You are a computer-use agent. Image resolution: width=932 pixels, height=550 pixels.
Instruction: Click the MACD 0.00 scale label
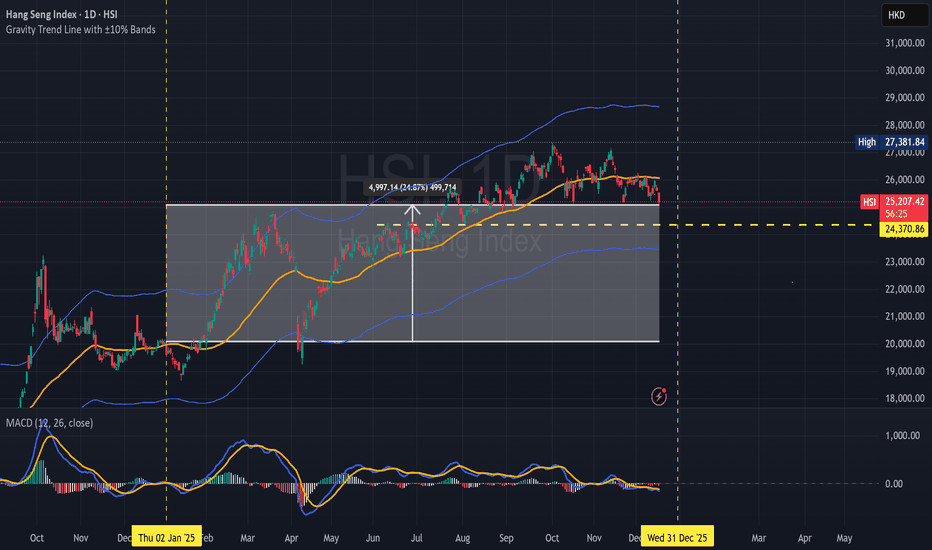click(x=896, y=484)
